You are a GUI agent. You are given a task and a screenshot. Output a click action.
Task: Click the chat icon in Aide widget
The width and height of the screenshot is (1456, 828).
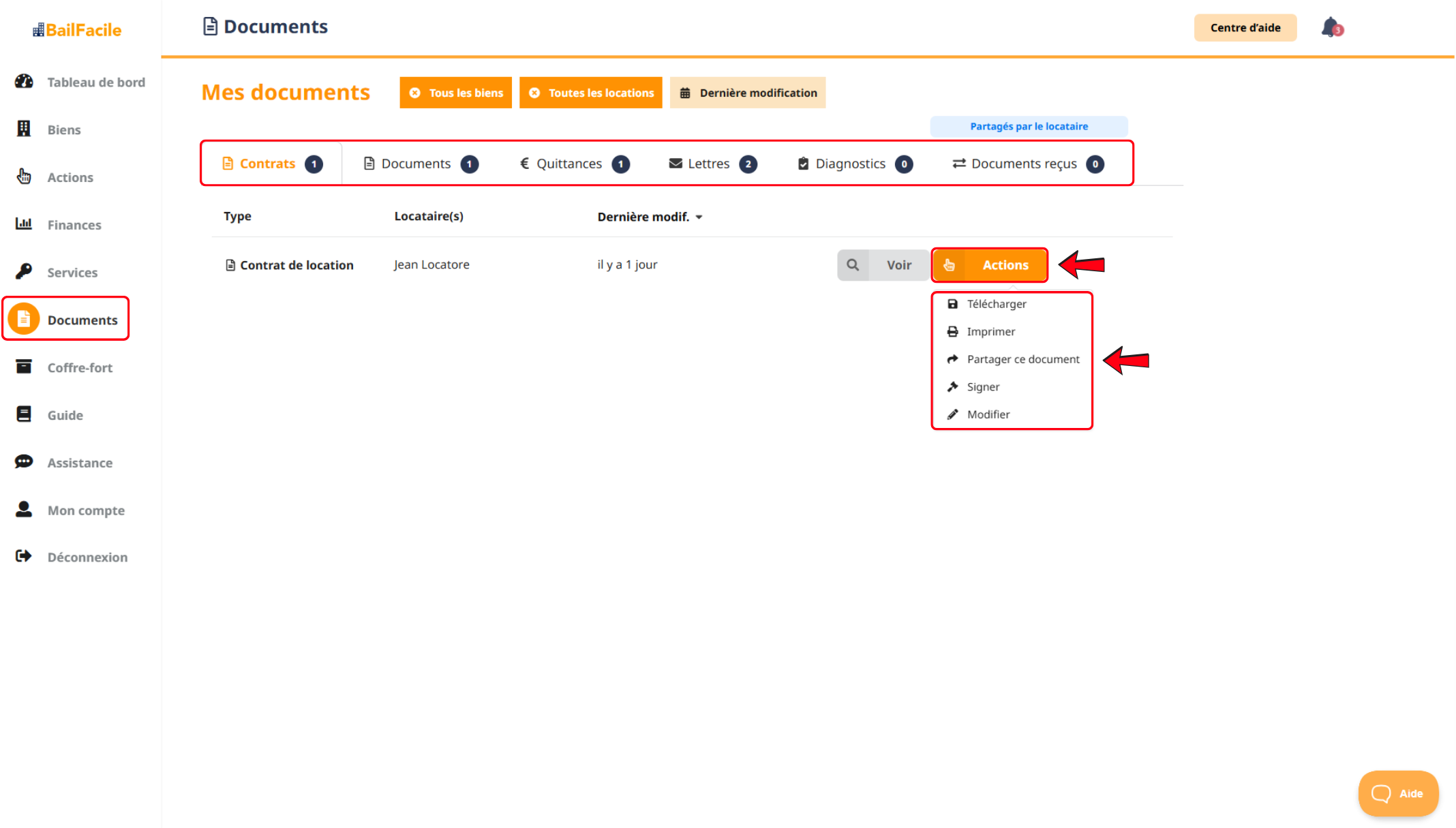pyautogui.click(x=1381, y=793)
